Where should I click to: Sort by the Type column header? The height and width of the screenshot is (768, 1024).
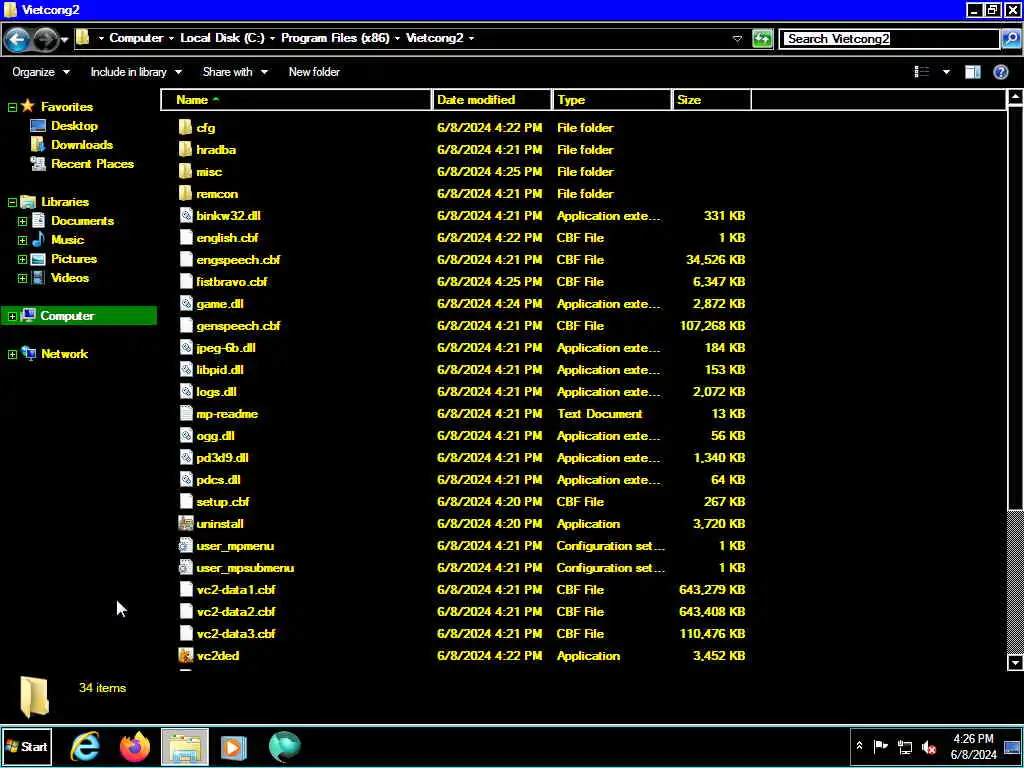click(612, 100)
